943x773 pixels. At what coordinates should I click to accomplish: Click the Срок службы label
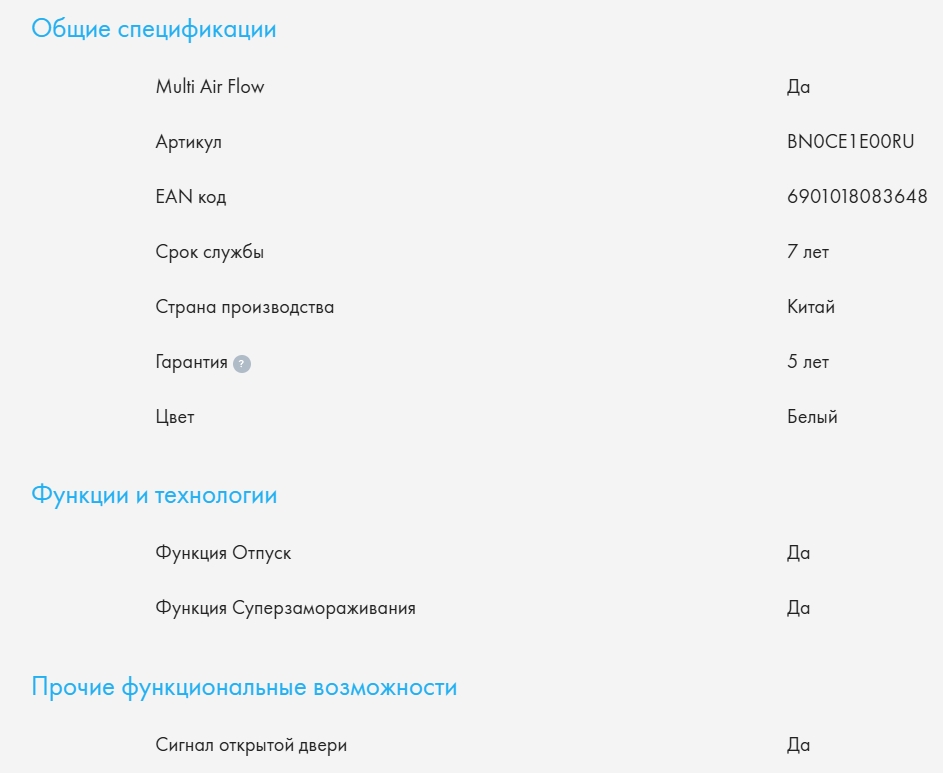tap(210, 252)
